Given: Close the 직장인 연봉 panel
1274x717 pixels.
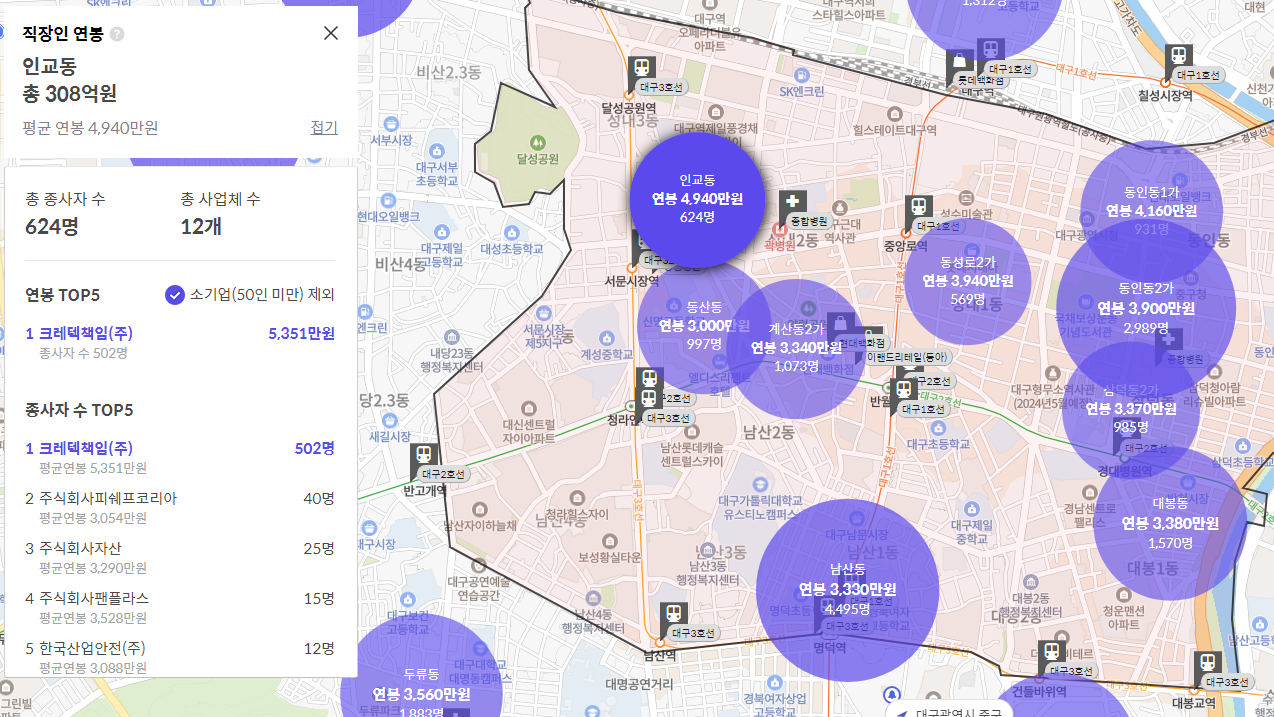Looking at the screenshot, I should point(331,33).
